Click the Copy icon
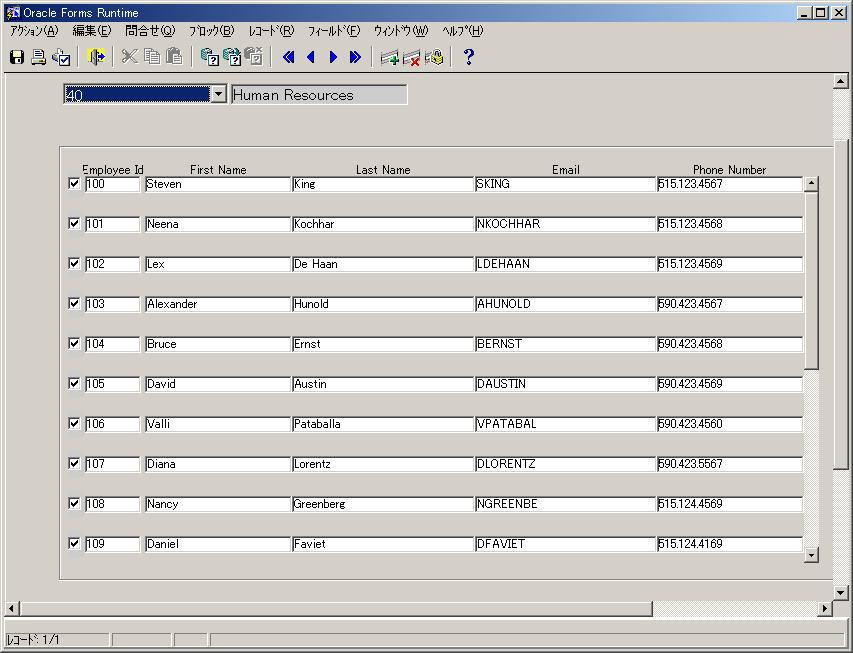The image size is (853, 653). tap(152, 57)
